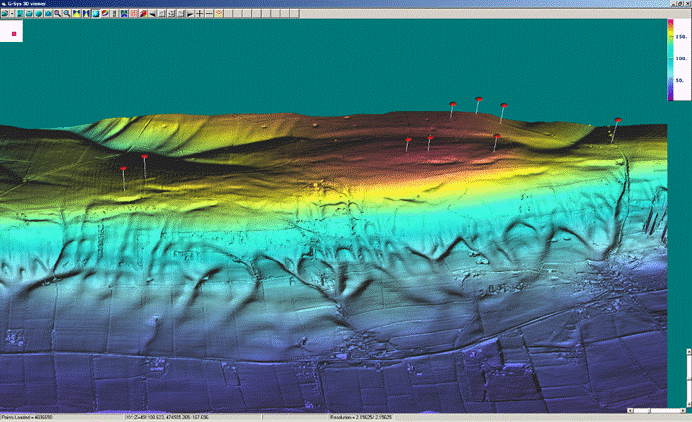Select the rightmost red pin on the ridge

[x=617, y=121]
